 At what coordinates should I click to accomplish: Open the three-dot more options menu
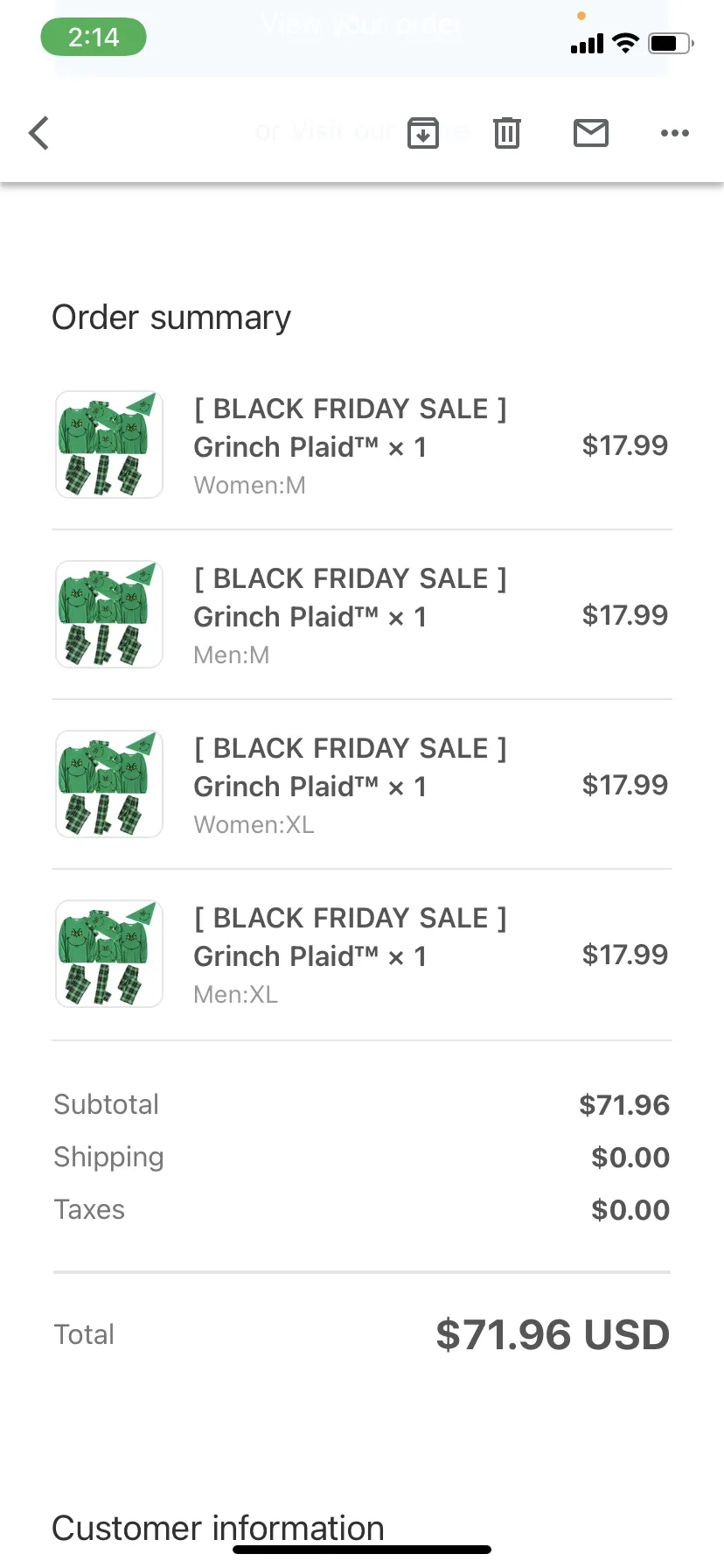tap(675, 133)
